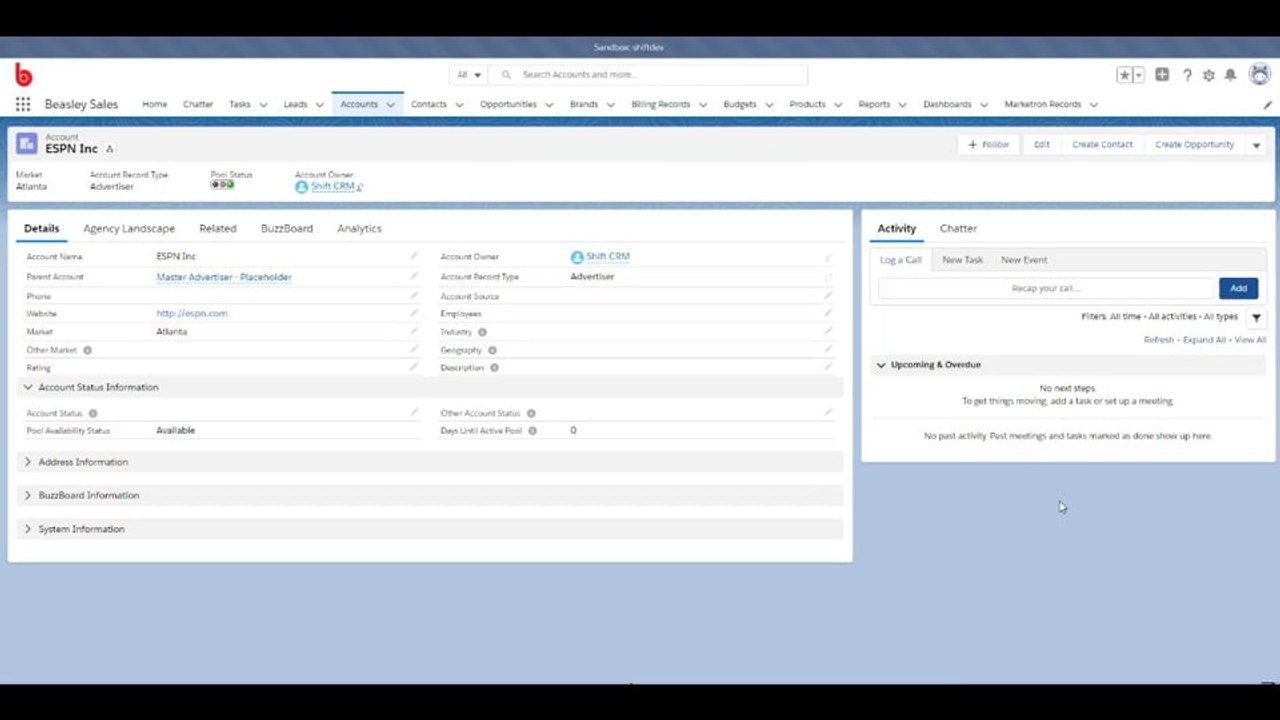Switch to the Analytics tab
The width and height of the screenshot is (1280, 720).
[359, 228]
